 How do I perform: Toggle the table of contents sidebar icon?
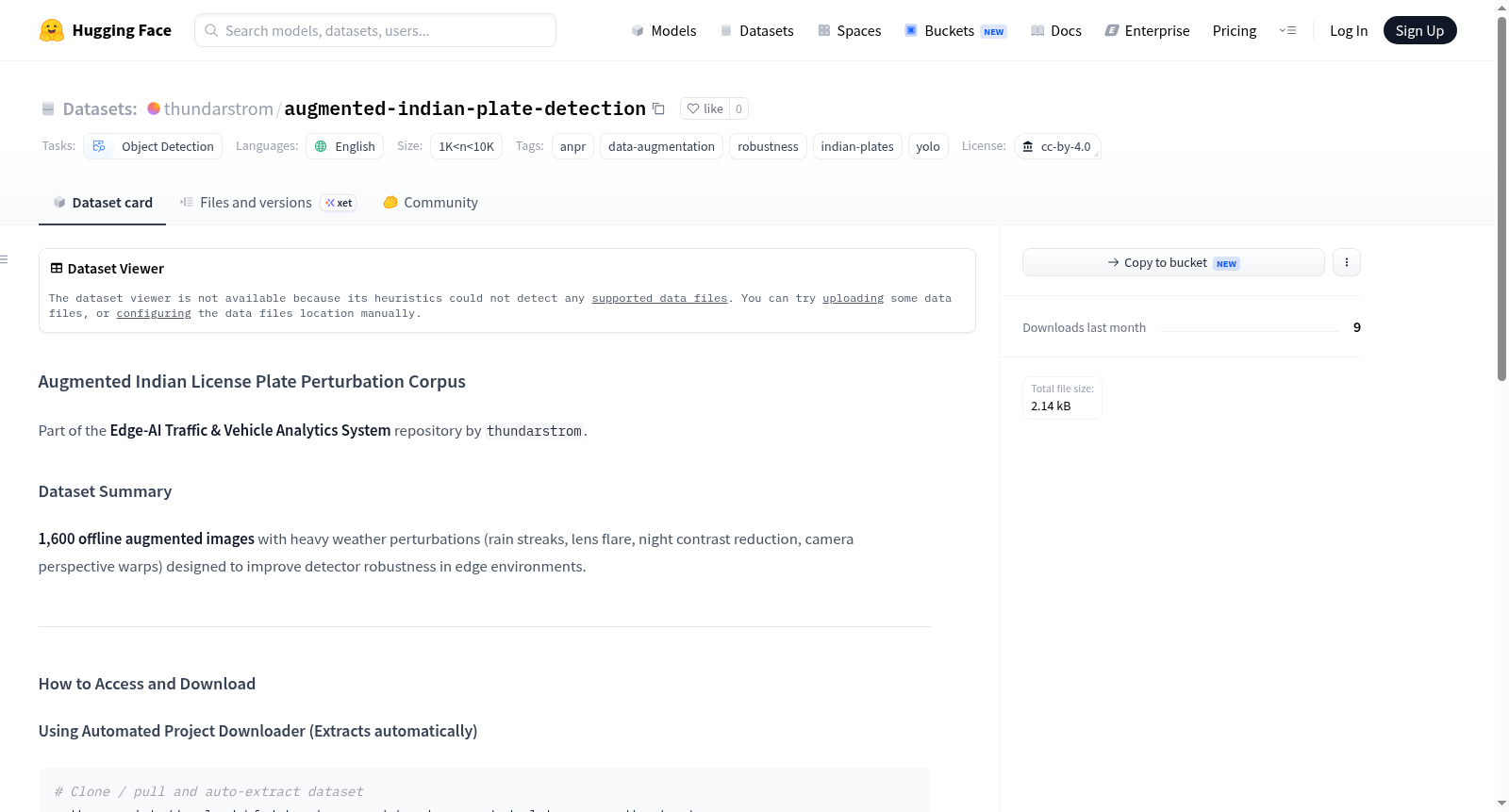[4, 259]
